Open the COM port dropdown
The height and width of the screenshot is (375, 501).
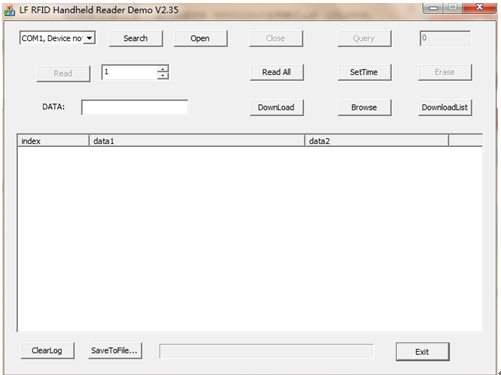pyautogui.click(x=89, y=38)
